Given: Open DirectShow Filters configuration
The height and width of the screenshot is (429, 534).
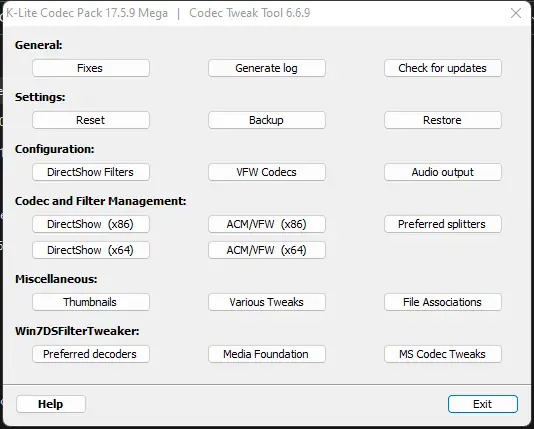Looking at the screenshot, I should [91, 172].
